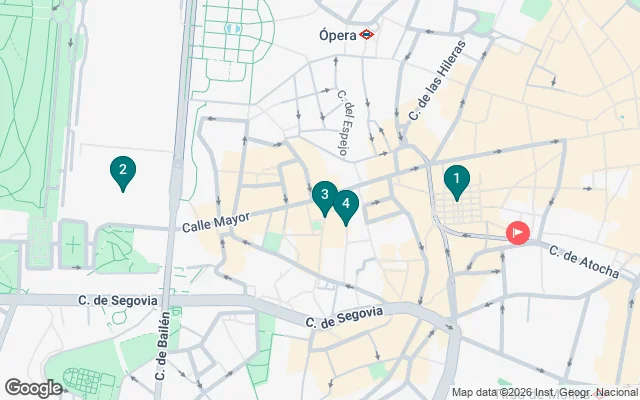The height and width of the screenshot is (400, 640).
Task: Open the Map data attribution text
Action: (545, 392)
